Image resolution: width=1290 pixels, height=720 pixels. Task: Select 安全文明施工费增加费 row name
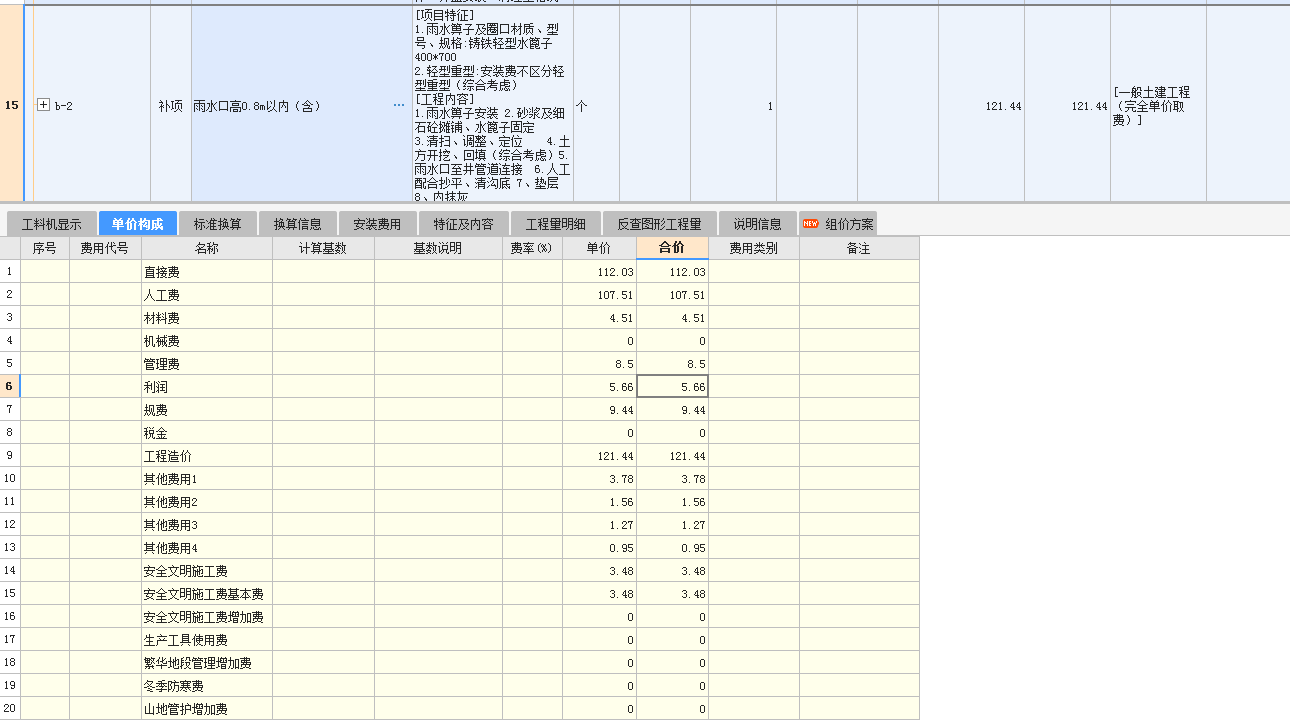pyautogui.click(x=204, y=617)
